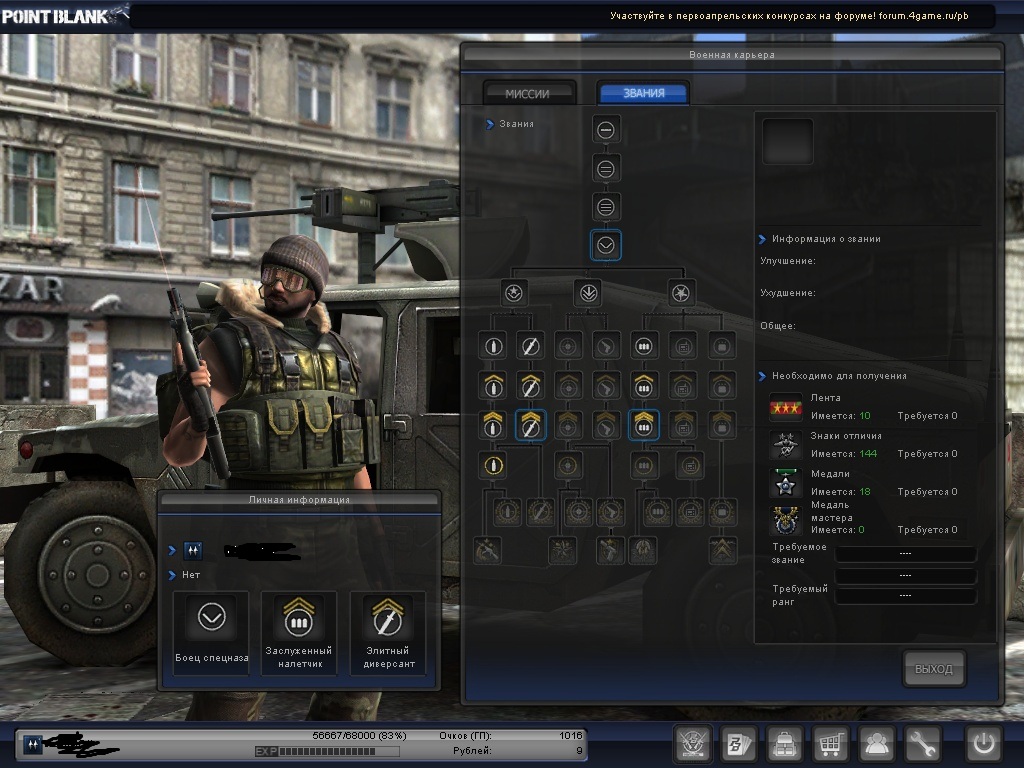Expand the Информация о звании section
Viewport: 1024px width, 768px height.
[763, 239]
